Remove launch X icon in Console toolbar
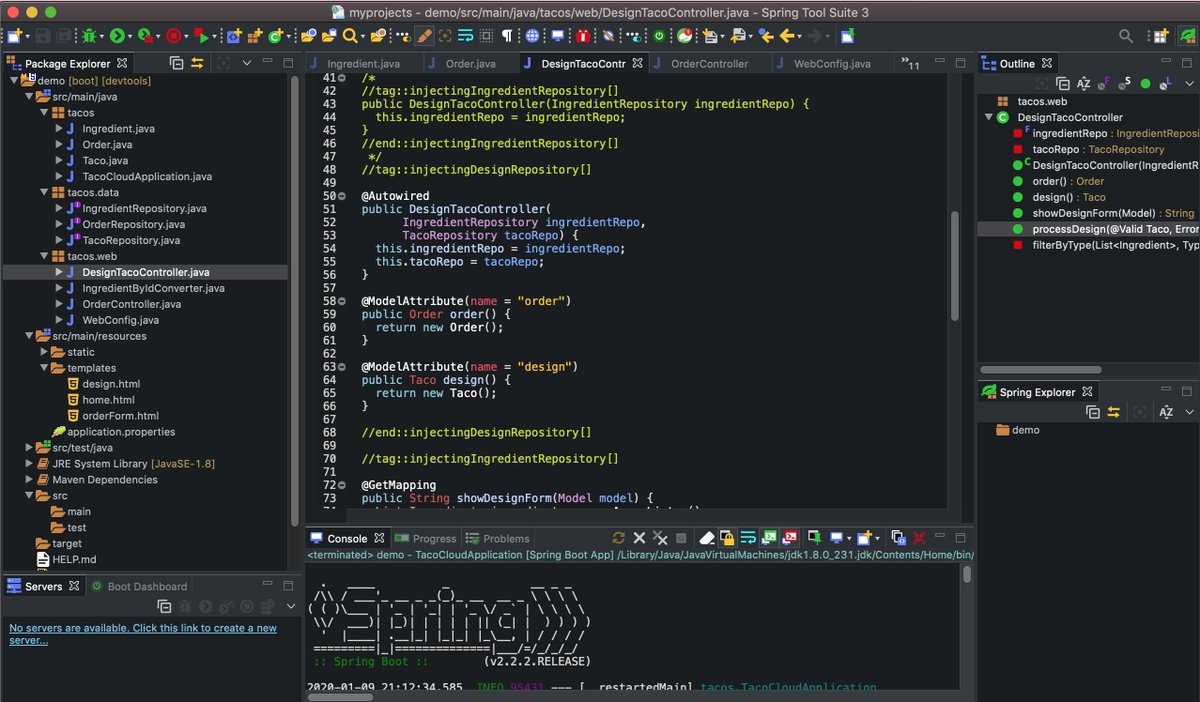Image resolution: width=1200 pixels, height=702 pixels. [639, 538]
